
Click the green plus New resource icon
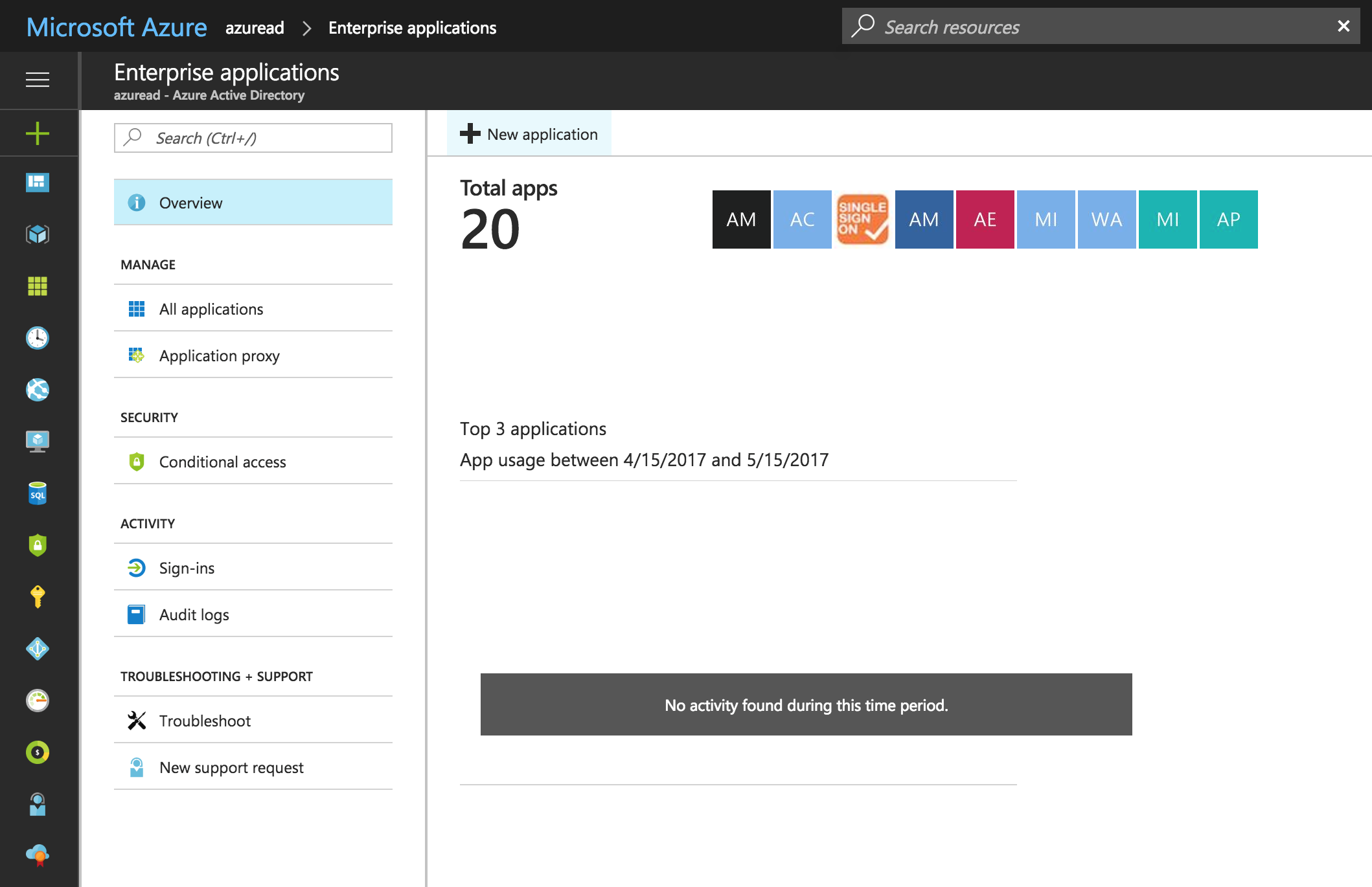coord(38,133)
